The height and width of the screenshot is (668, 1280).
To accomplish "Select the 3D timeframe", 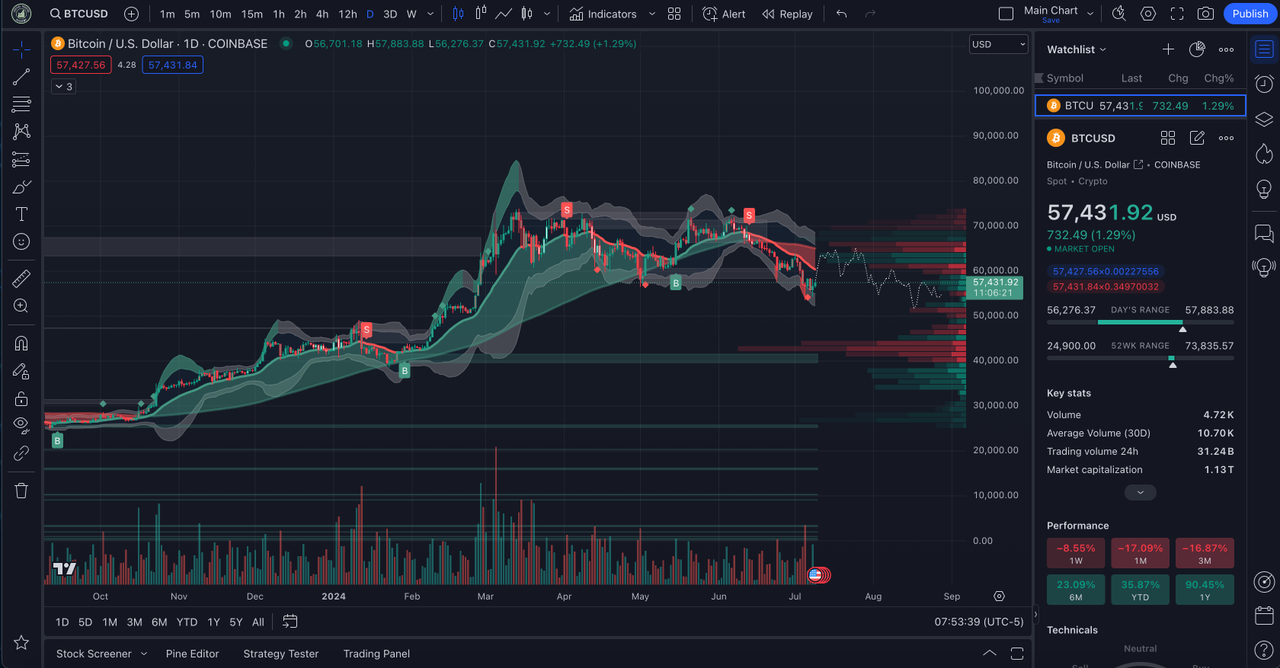I will tap(390, 14).
